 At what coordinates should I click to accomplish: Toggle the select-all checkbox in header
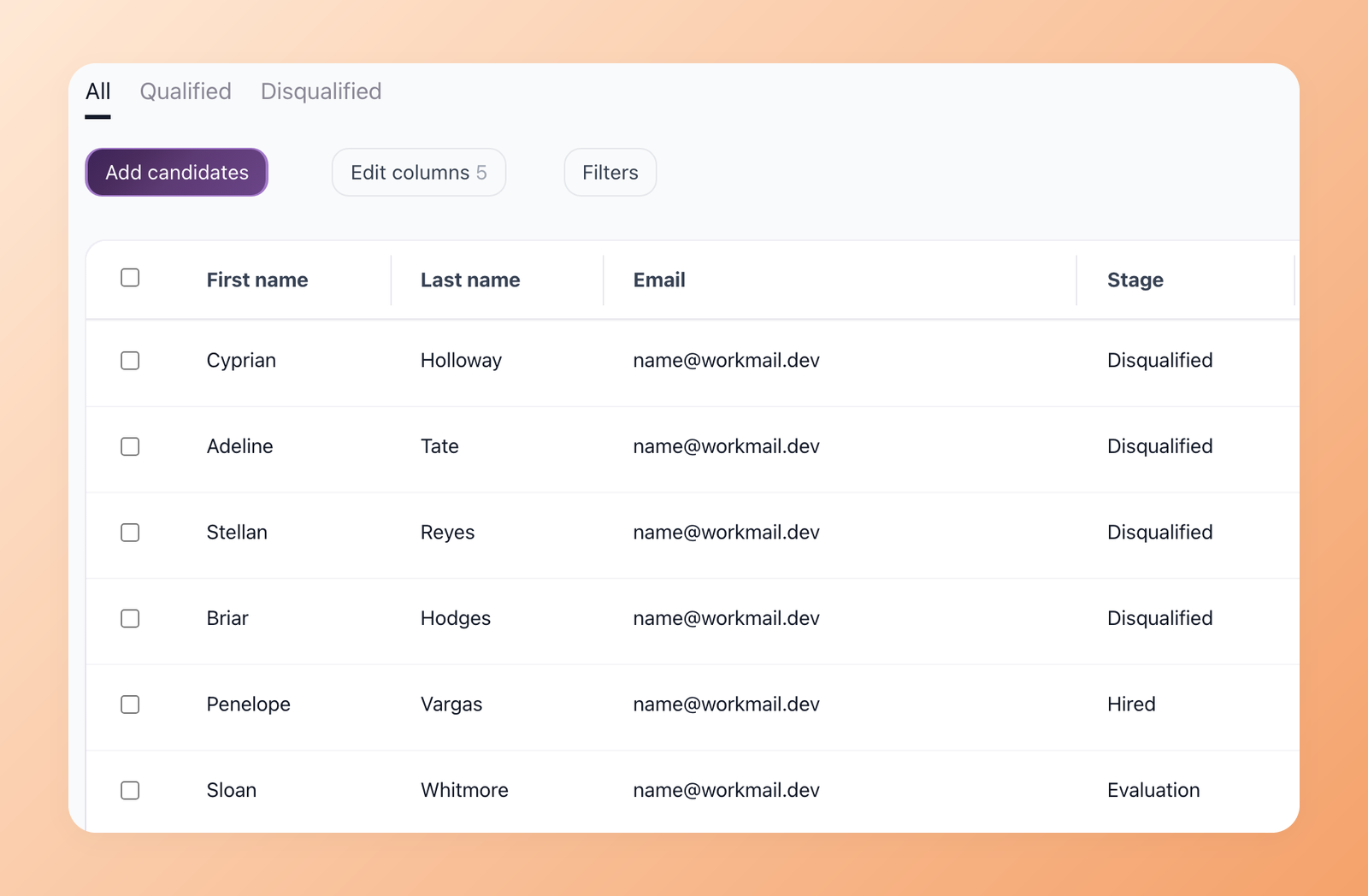130,278
